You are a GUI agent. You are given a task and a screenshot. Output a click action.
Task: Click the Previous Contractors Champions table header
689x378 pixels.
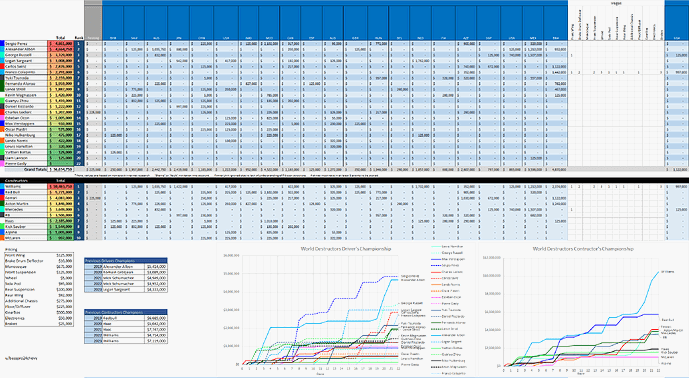click(x=126, y=312)
